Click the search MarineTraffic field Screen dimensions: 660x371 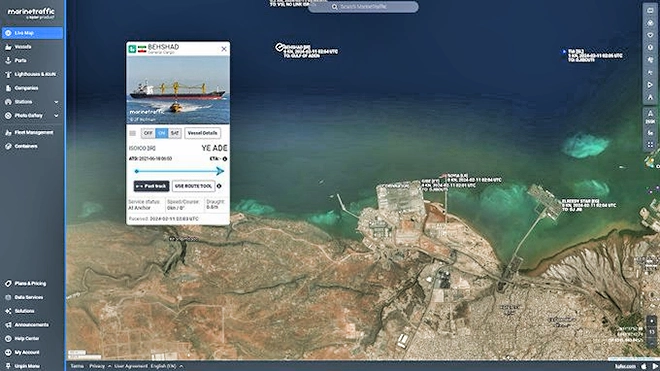point(363,7)
